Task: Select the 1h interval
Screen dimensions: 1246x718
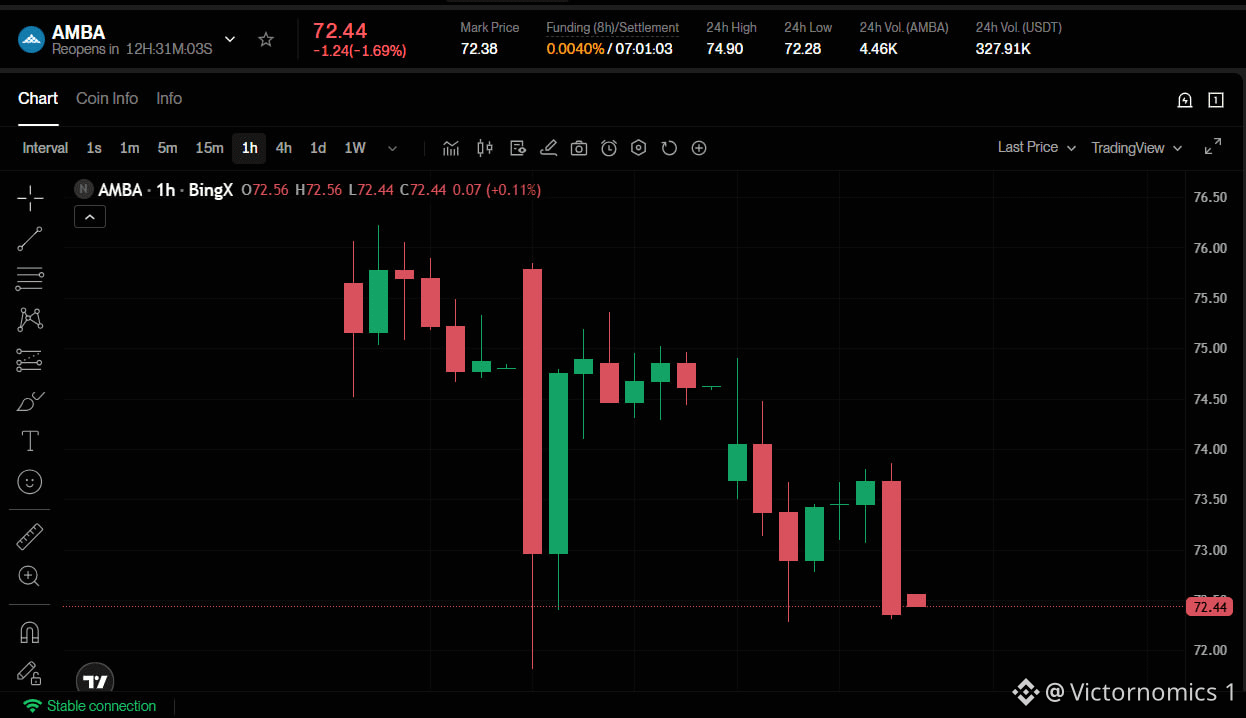Action: [x=249, y=148]
